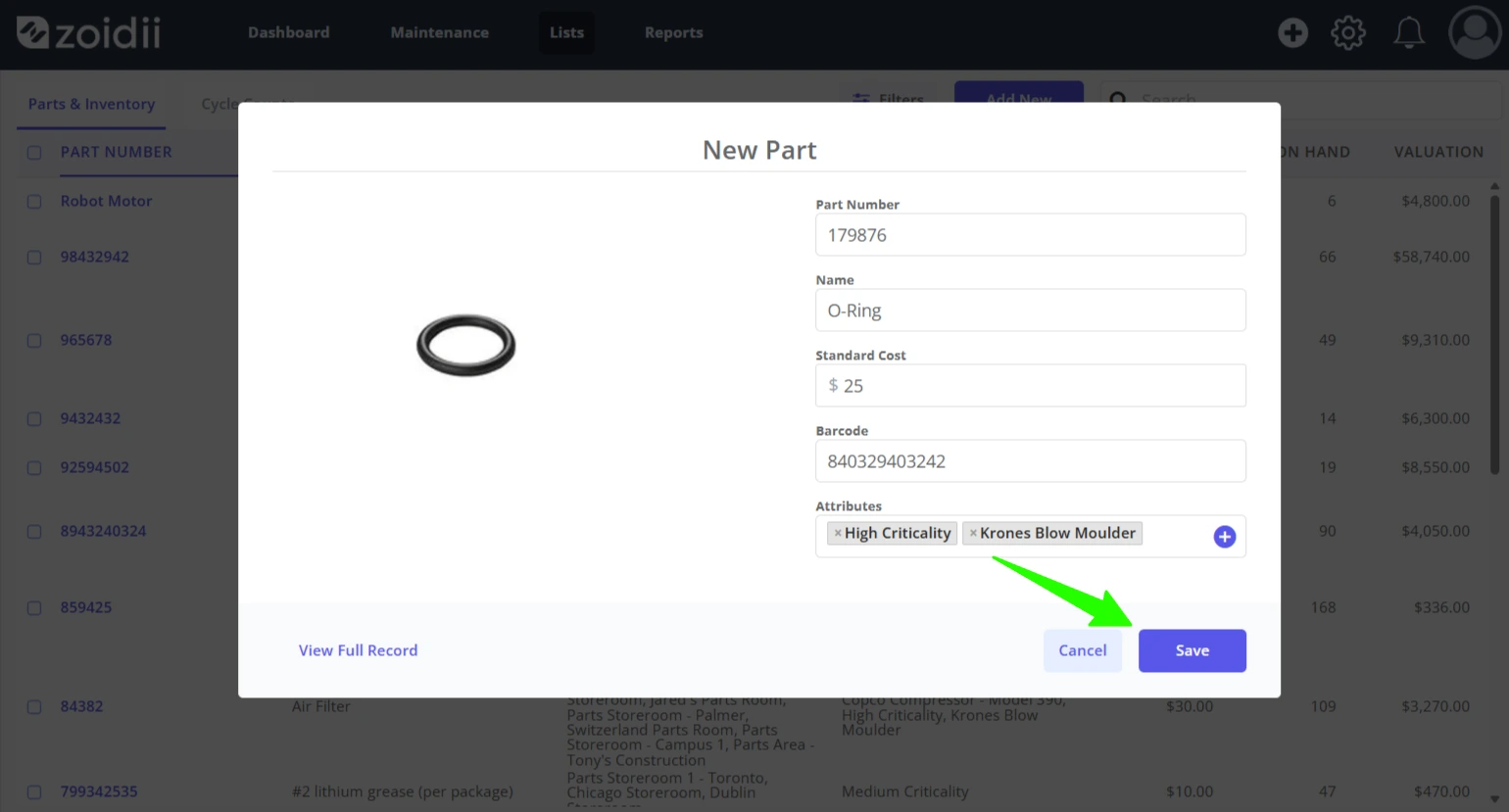The image size is (1509, 812).
Task: Open the Lists menu
Action: [566, 32]
